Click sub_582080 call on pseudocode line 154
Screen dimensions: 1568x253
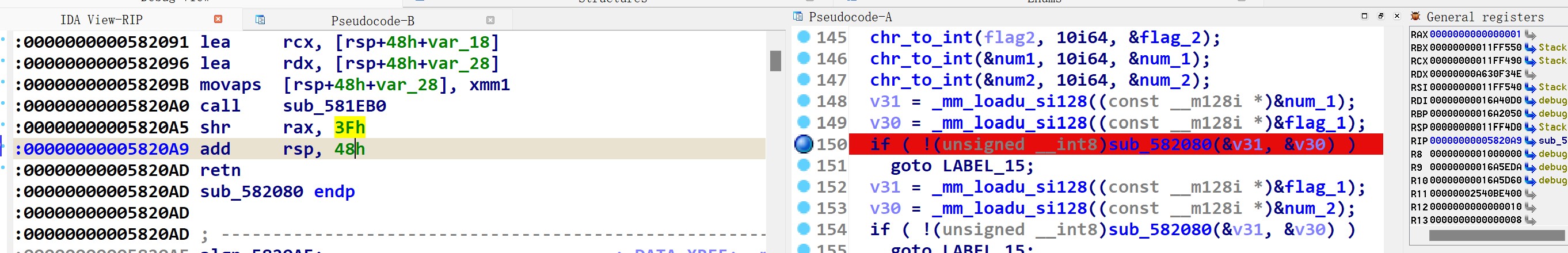tap(1159, 229)
